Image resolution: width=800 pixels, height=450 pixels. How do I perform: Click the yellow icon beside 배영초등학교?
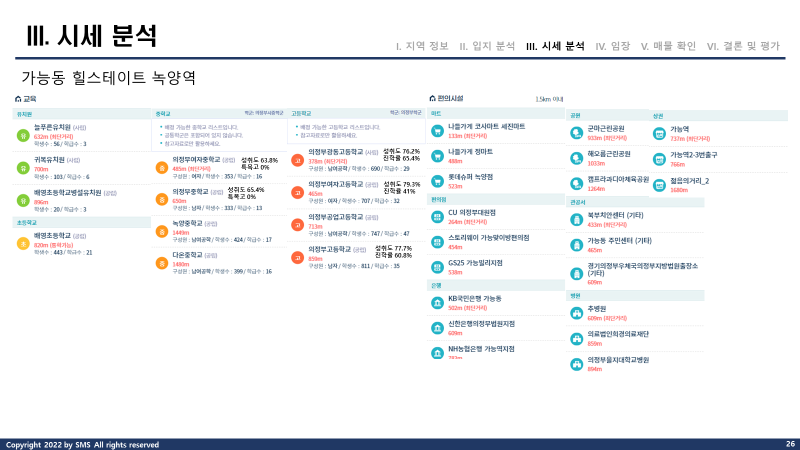[x=23, y=244]
